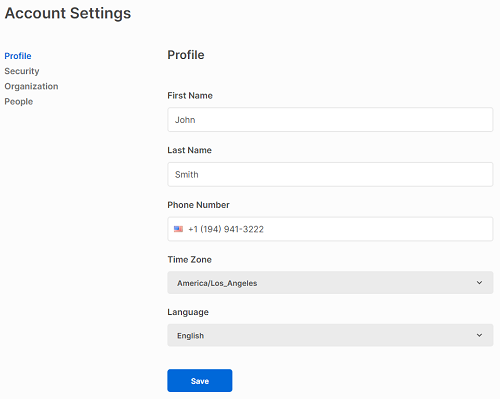Viewport: 500px width, 399px height.
Task: Save the profile changes
Action: 200,381
